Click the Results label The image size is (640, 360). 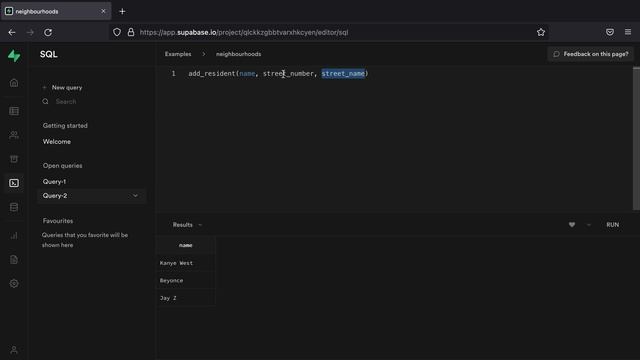182,225
